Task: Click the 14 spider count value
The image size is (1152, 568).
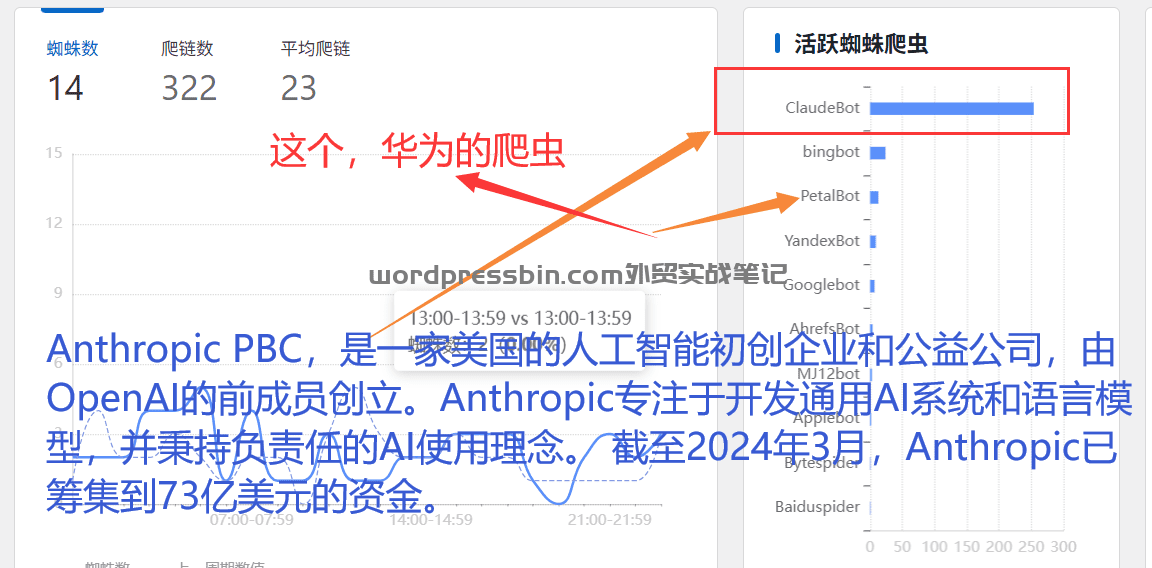Action: 65,88
